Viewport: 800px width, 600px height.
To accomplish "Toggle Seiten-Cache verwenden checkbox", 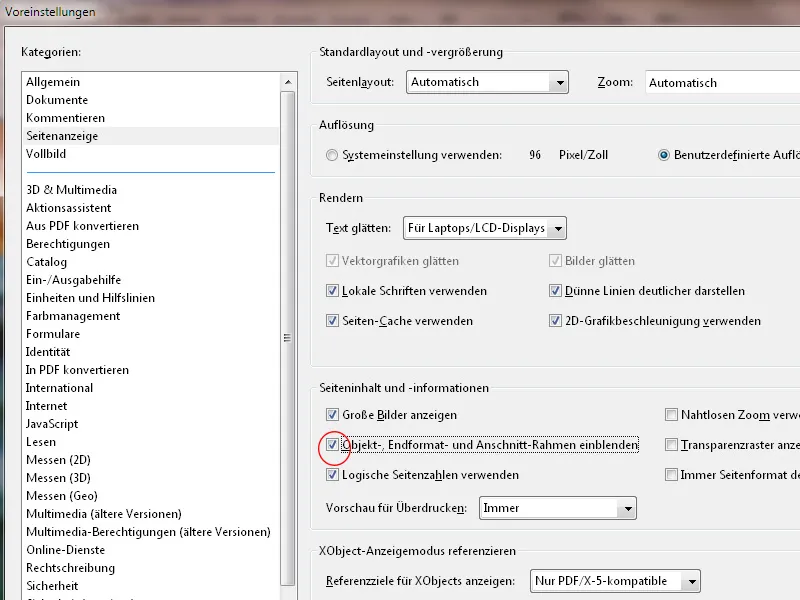I will coord(332,321).
